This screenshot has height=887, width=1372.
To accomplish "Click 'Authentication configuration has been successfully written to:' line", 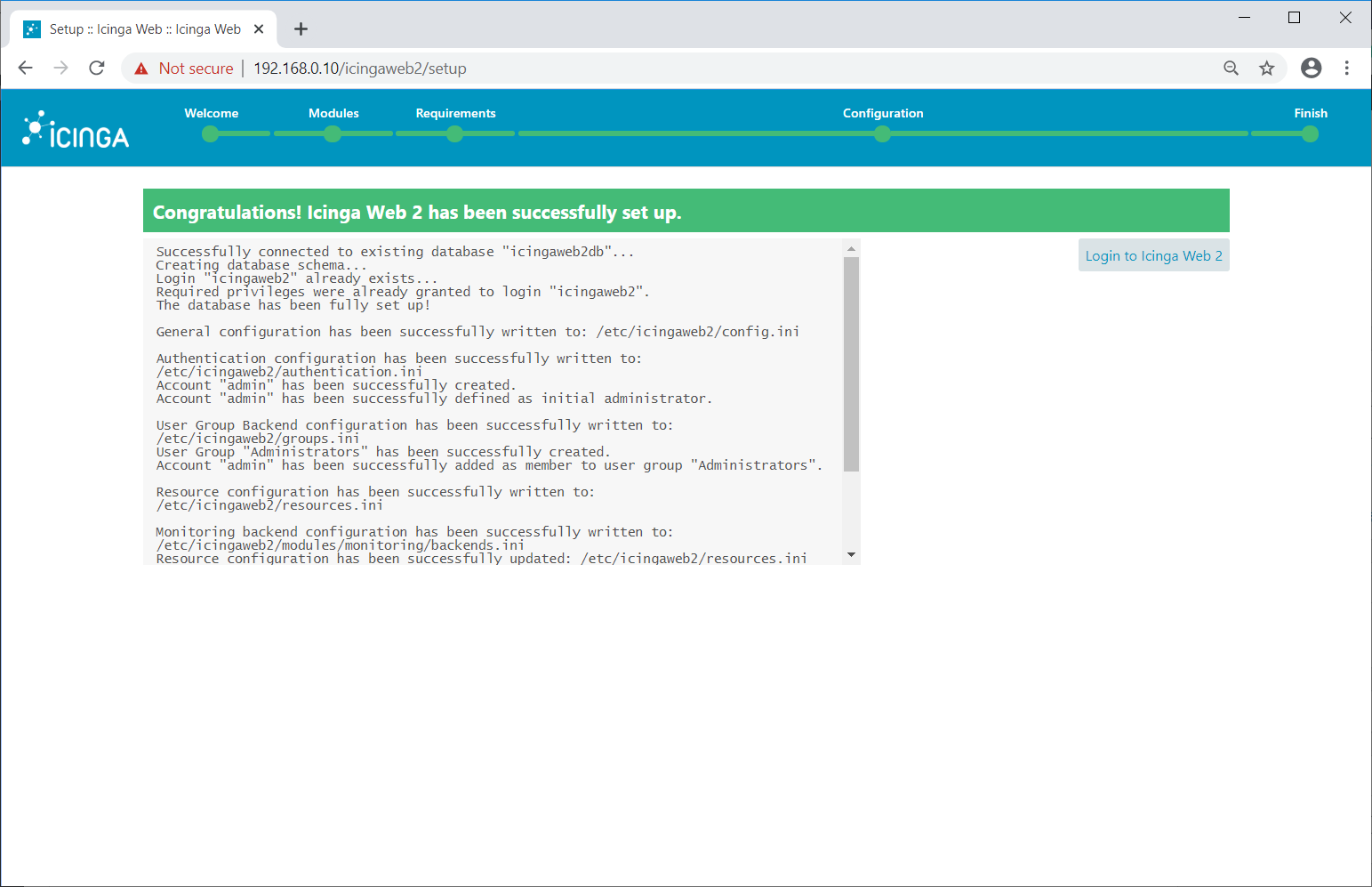I will pyautogui.click(x=399, y=359).
